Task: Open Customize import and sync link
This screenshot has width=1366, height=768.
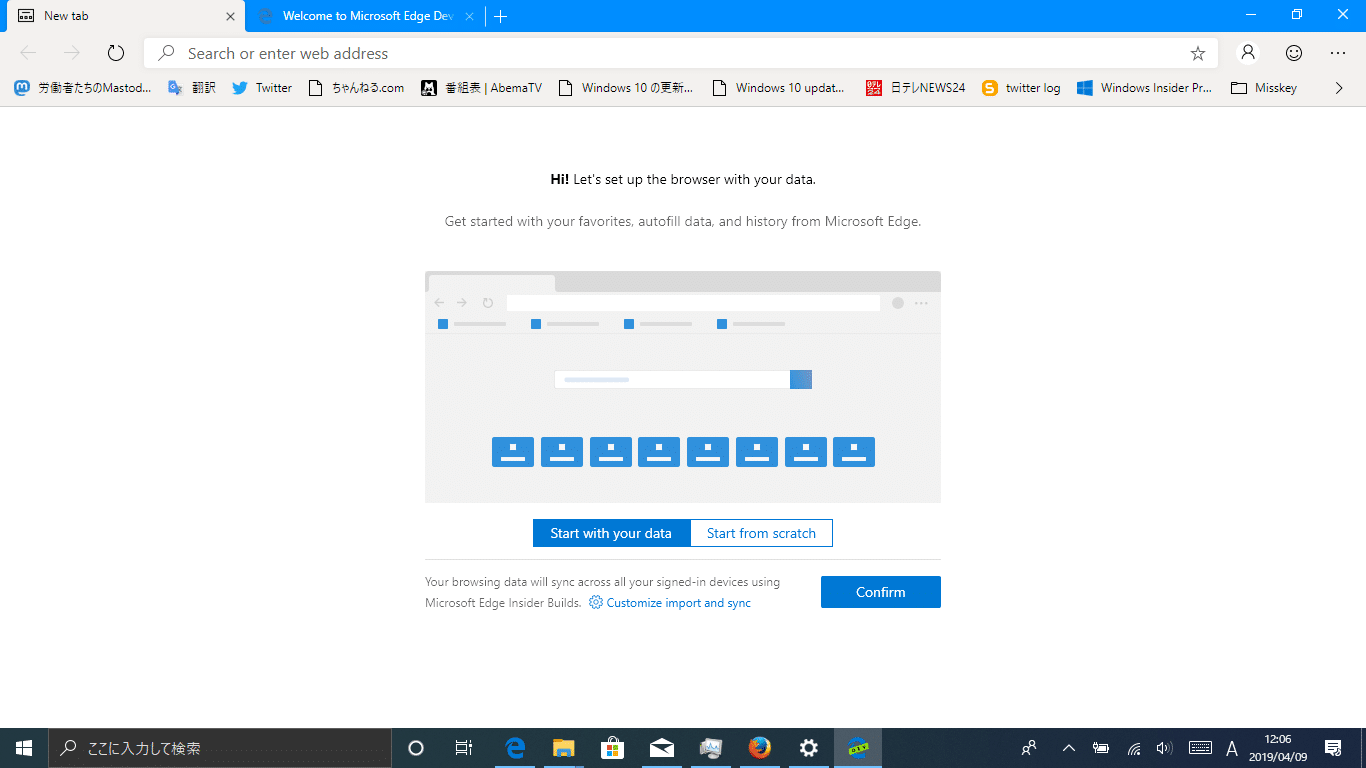Action: click(x=670, y=603)
